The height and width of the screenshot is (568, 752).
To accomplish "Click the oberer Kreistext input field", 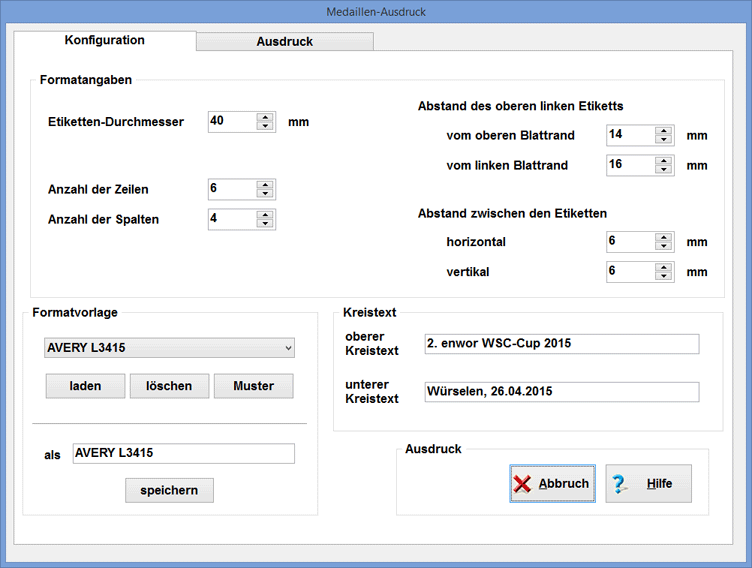I will coord(561,344).
